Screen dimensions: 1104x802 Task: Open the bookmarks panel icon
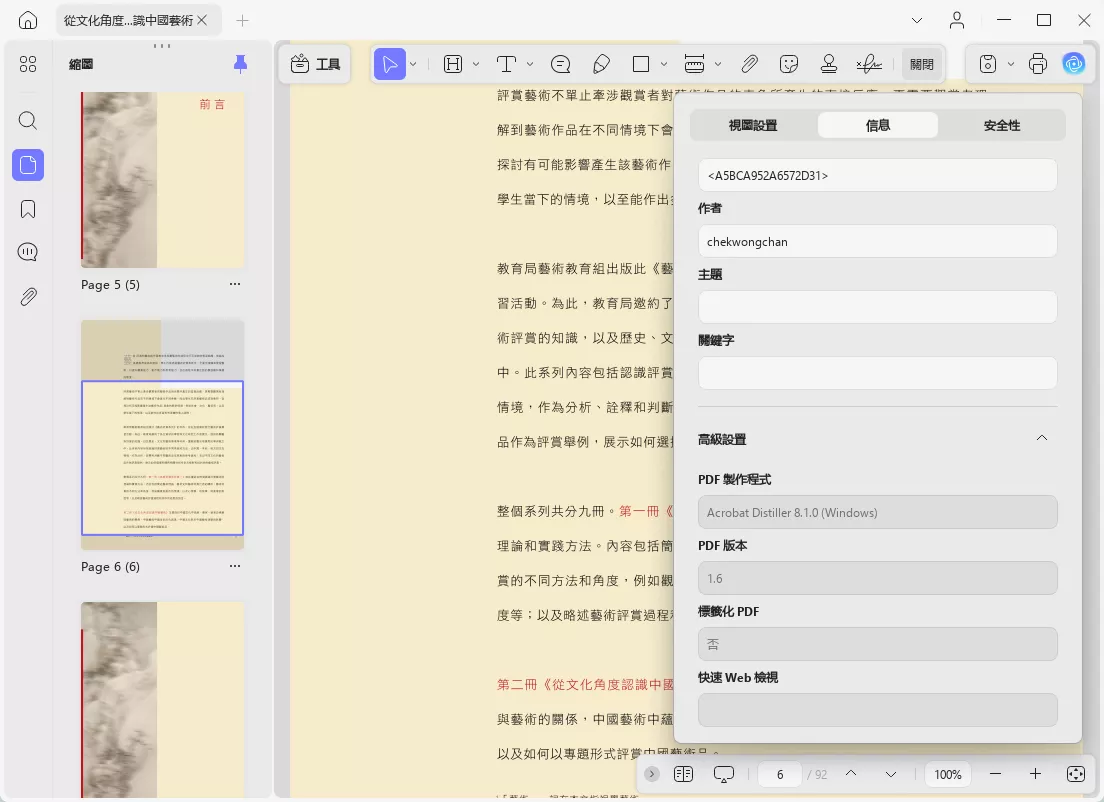click(28, 209)
